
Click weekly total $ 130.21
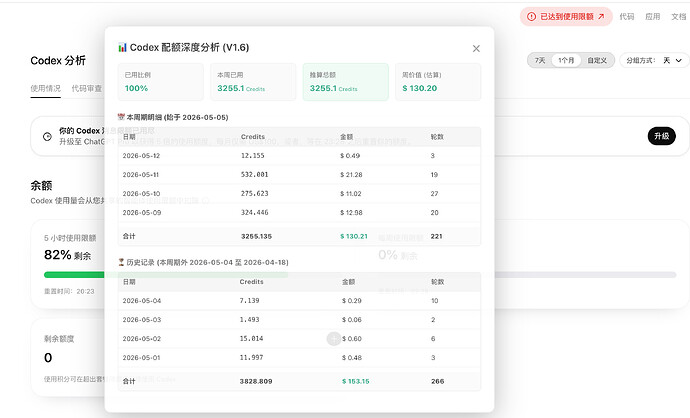(x=354, y=236)
